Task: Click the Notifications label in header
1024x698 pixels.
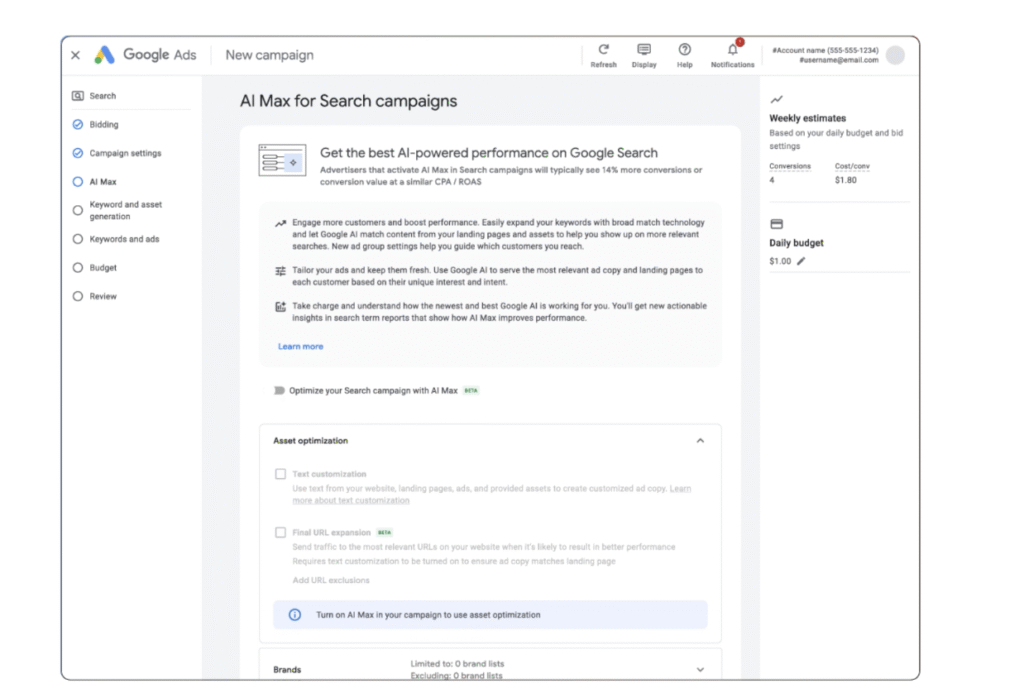Action: (x=733, y=65)
